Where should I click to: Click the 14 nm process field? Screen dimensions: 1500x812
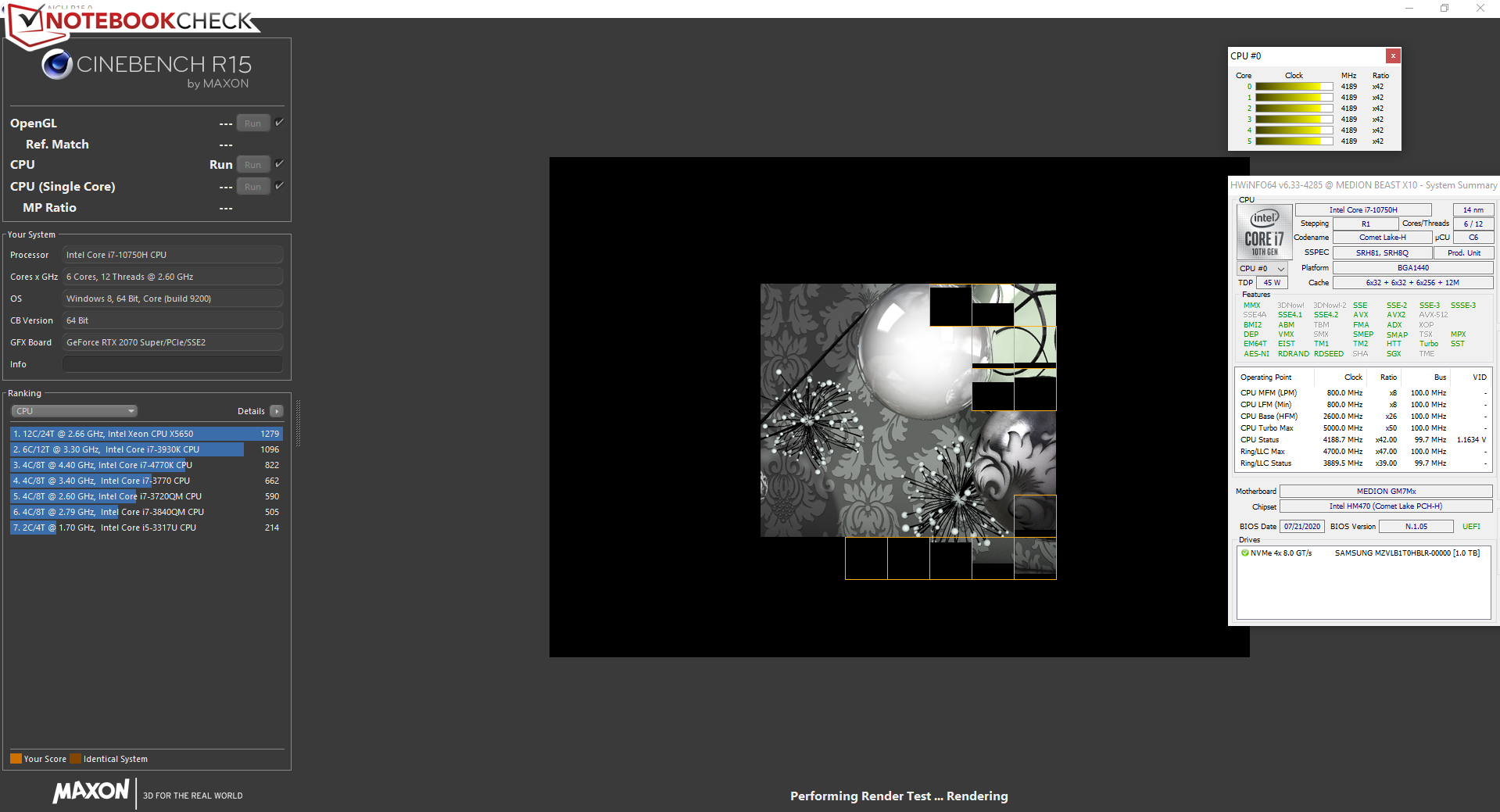click(1473, 209)
